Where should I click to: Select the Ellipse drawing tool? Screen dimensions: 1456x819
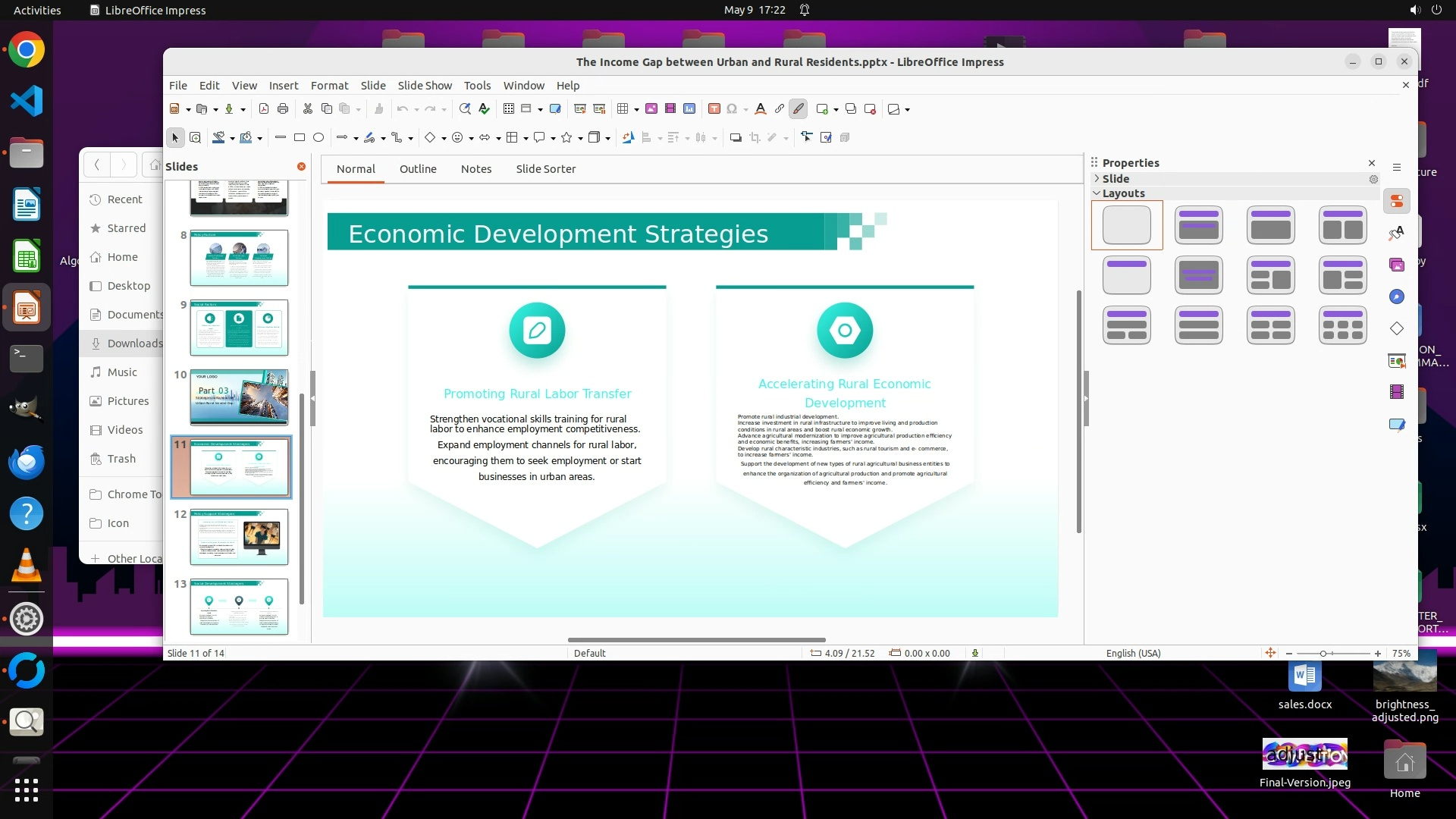[318, 138]
